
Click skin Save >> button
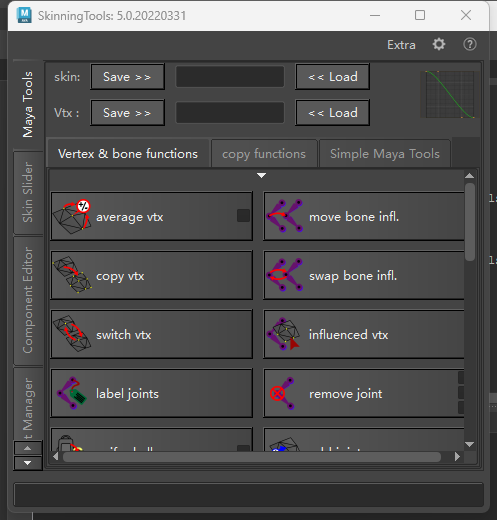tap(127, 77)
